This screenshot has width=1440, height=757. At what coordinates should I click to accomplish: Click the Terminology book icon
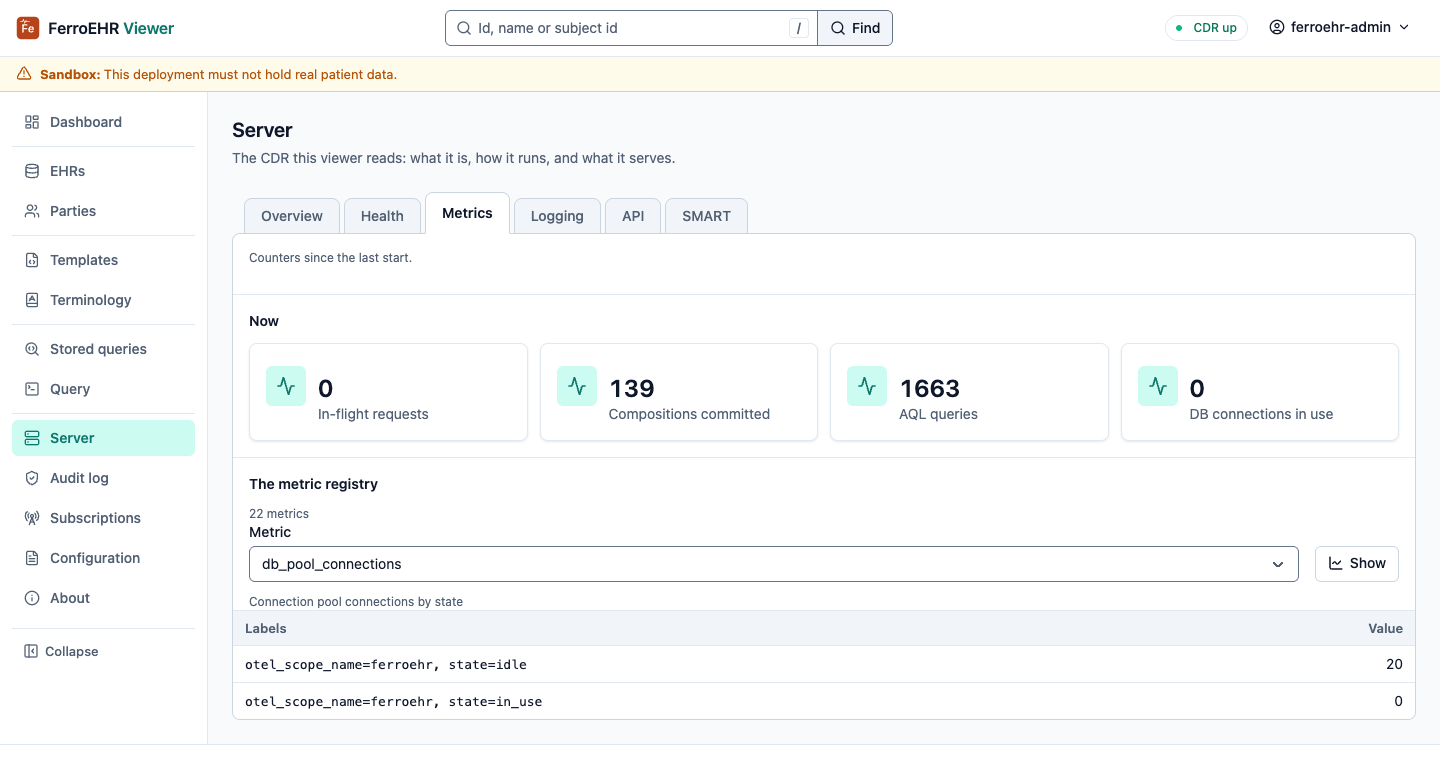point(32,300)
